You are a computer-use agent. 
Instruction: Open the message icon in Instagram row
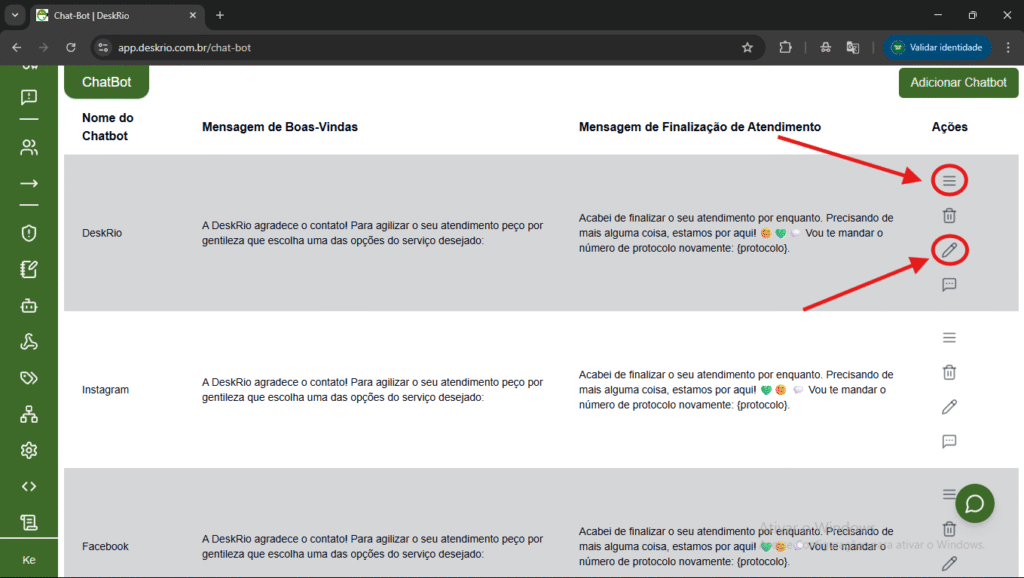tap(949, 442)
